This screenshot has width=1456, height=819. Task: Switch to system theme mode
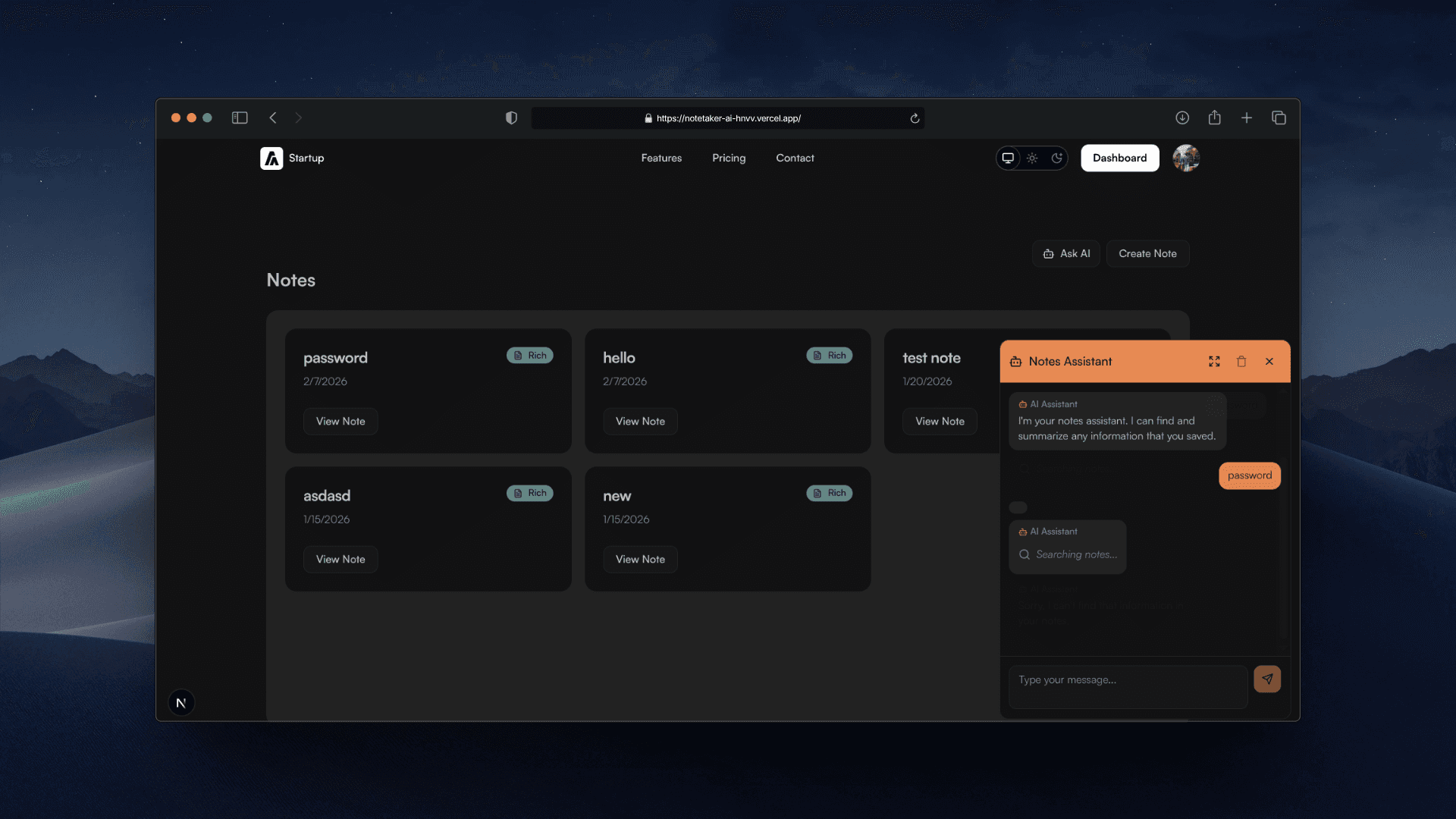[1008, 158]
